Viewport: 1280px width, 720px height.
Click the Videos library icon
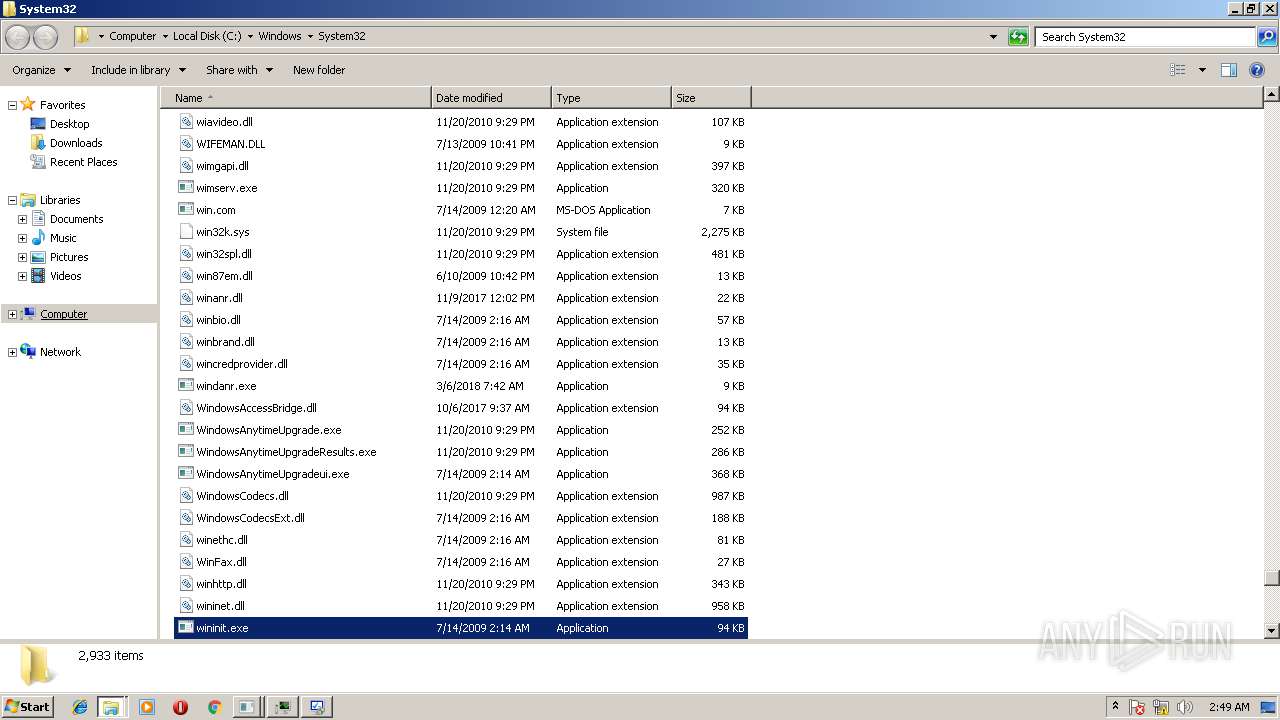[x=38, y=276]
